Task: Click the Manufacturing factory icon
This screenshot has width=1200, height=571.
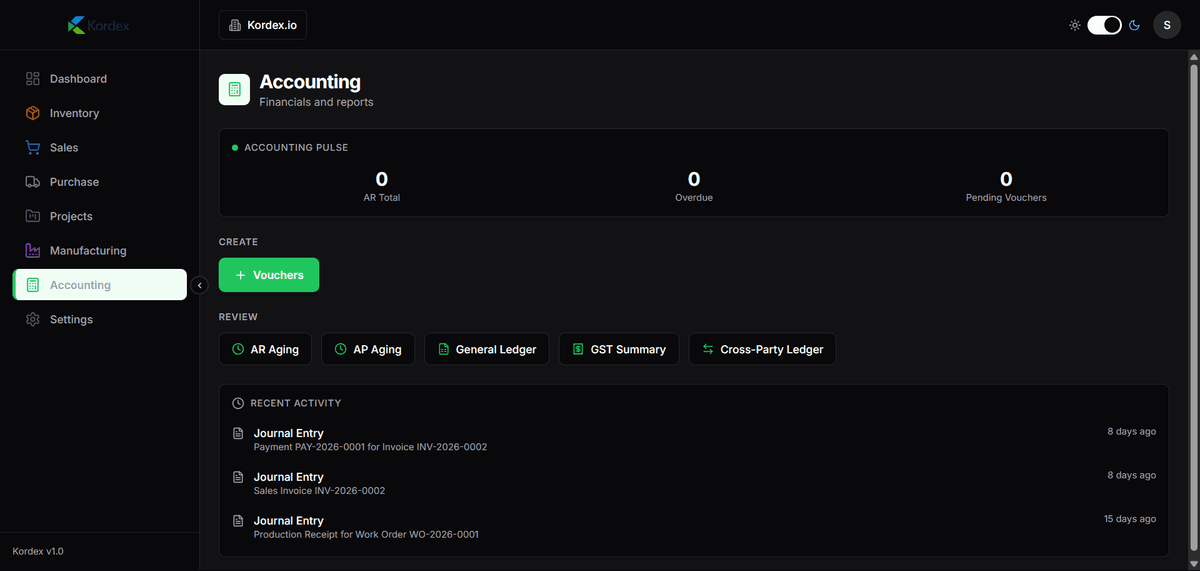Action: click(x=32, y=251)
